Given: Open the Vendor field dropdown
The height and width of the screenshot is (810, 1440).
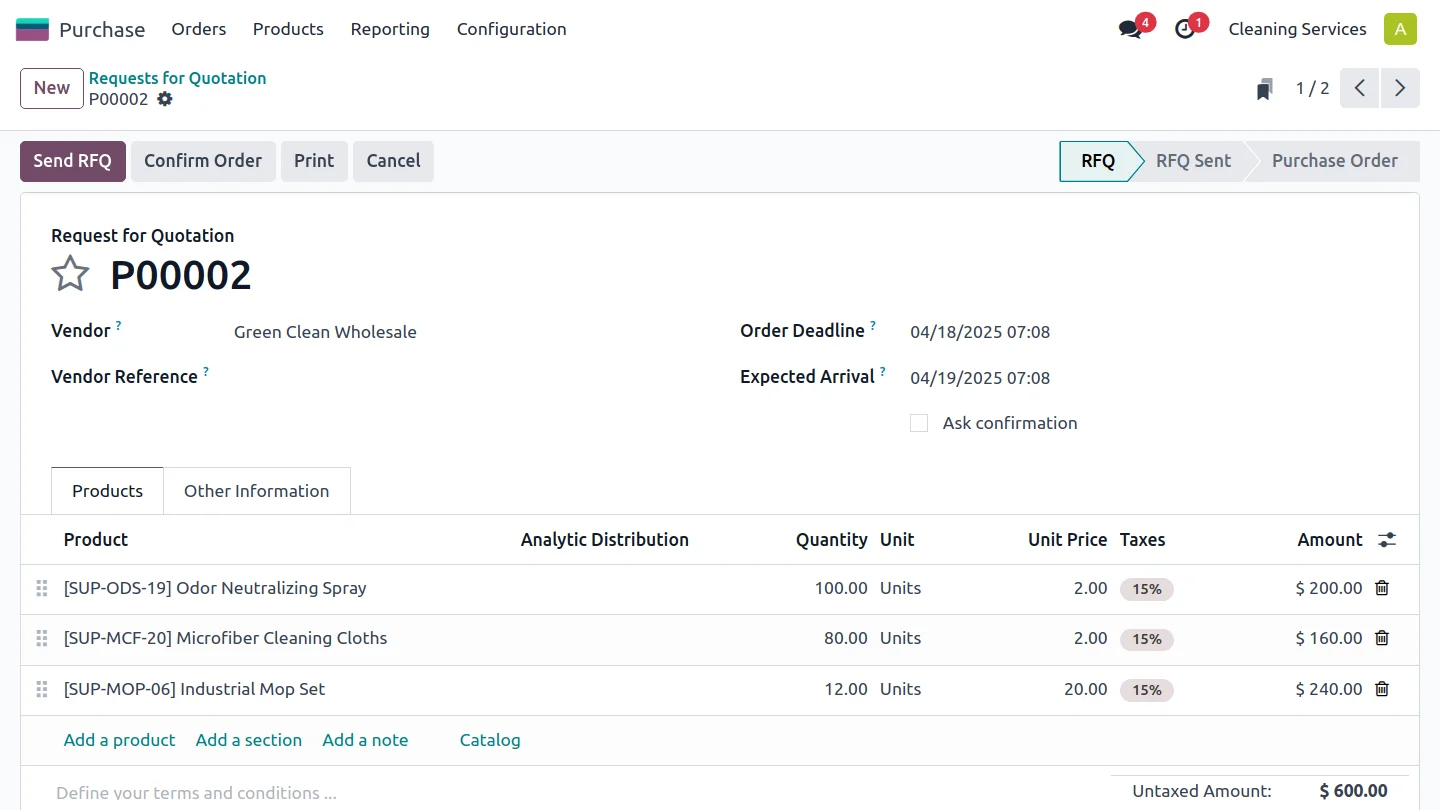Looking at the screenshot, I should pos(460,332).
